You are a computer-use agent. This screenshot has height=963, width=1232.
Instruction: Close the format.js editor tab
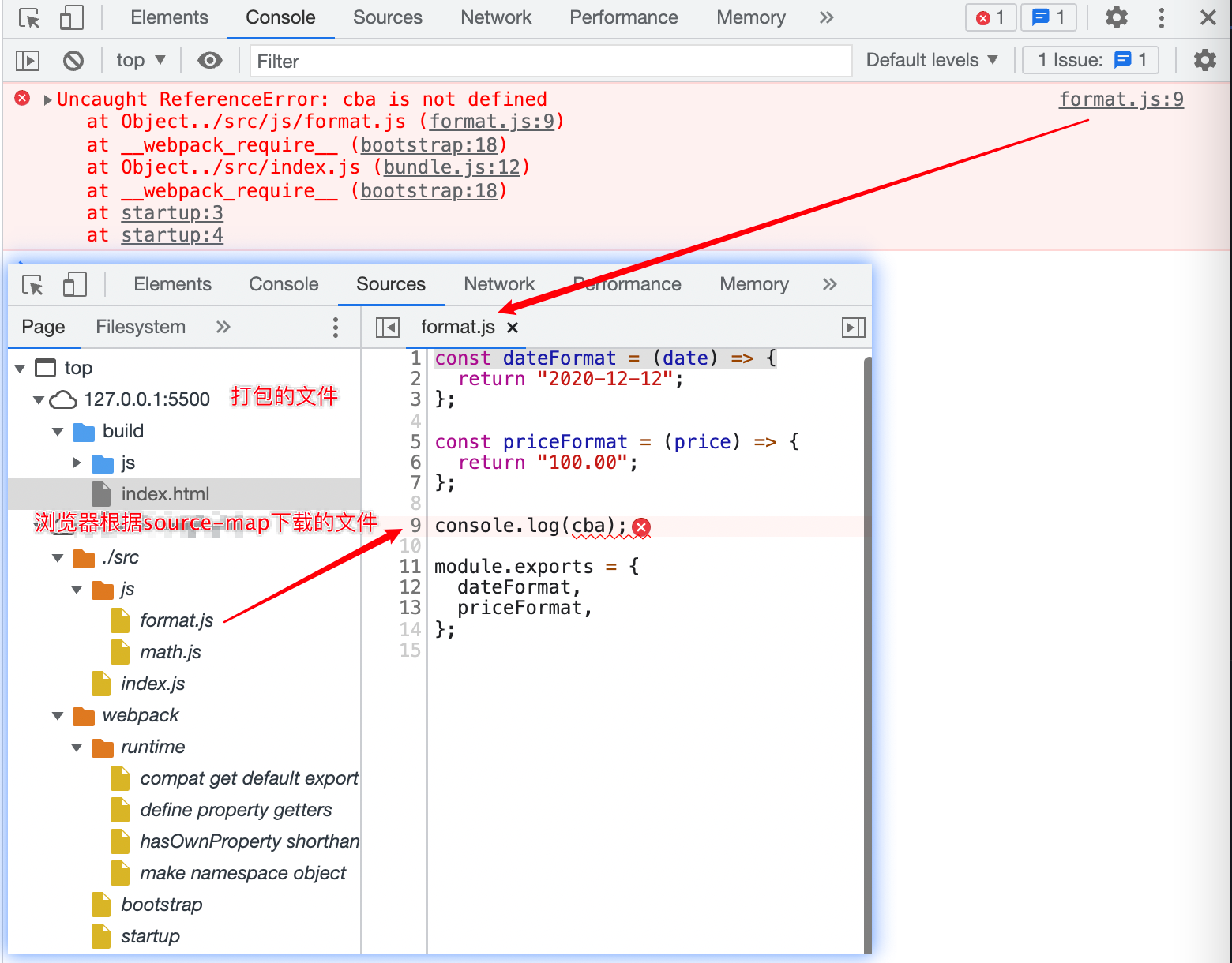tap(513, 328)
